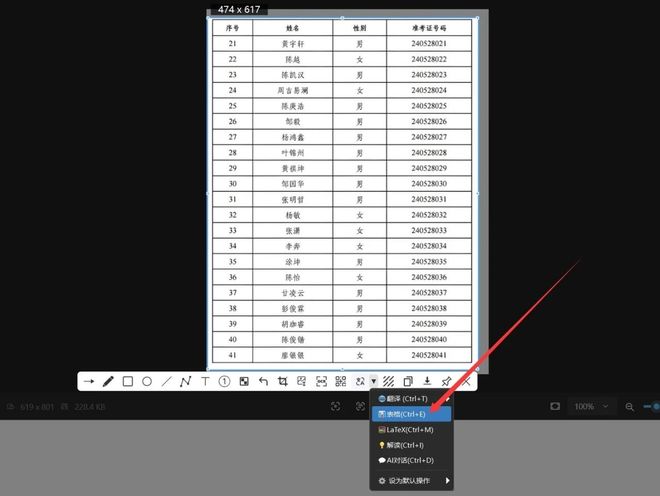Viewport: 660px width, 496px height.
Task: Click the 619 x 801 image size text
Action: click(x=37, y=407)
